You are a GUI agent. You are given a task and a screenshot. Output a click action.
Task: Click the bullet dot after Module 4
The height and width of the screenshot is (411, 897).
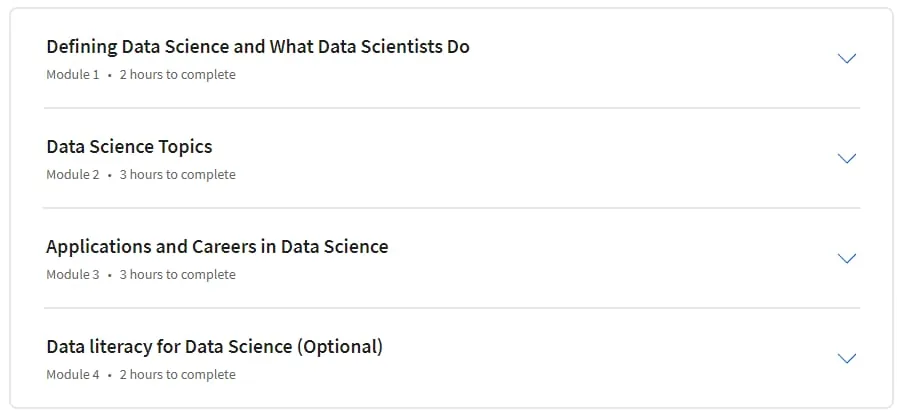click(109, 376)
